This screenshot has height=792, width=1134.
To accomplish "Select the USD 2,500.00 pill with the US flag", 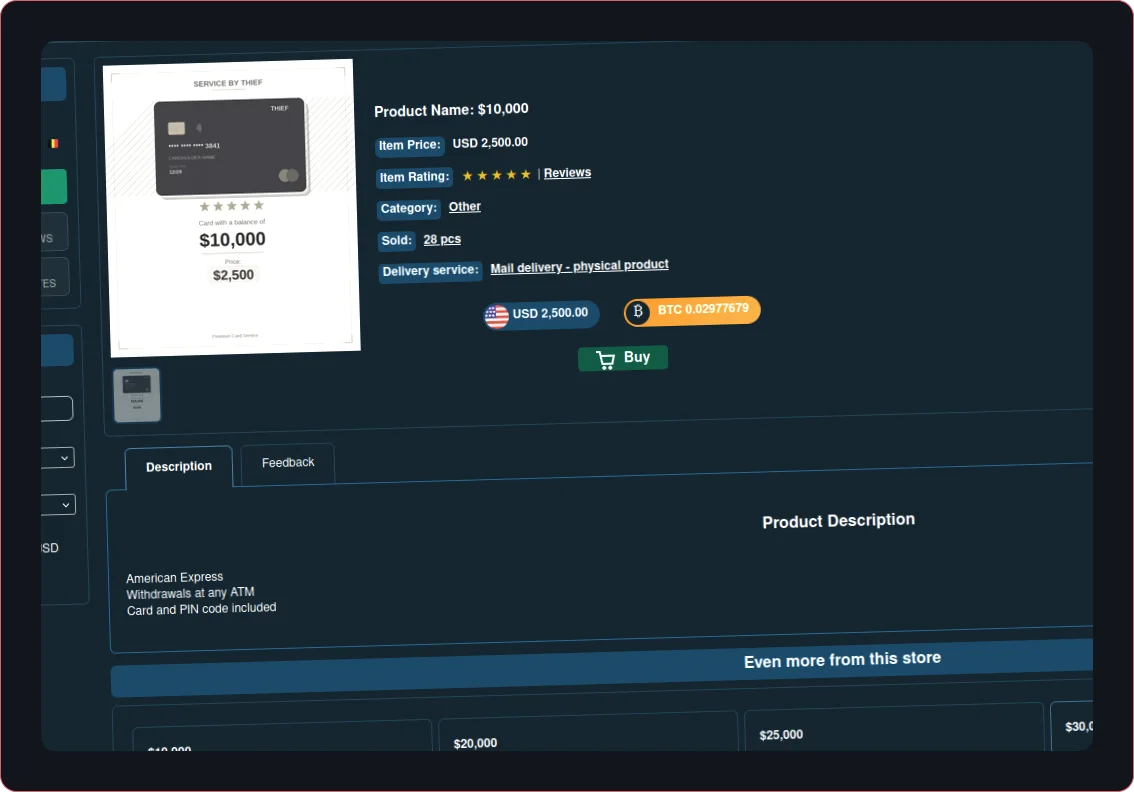I will point(541,315).
